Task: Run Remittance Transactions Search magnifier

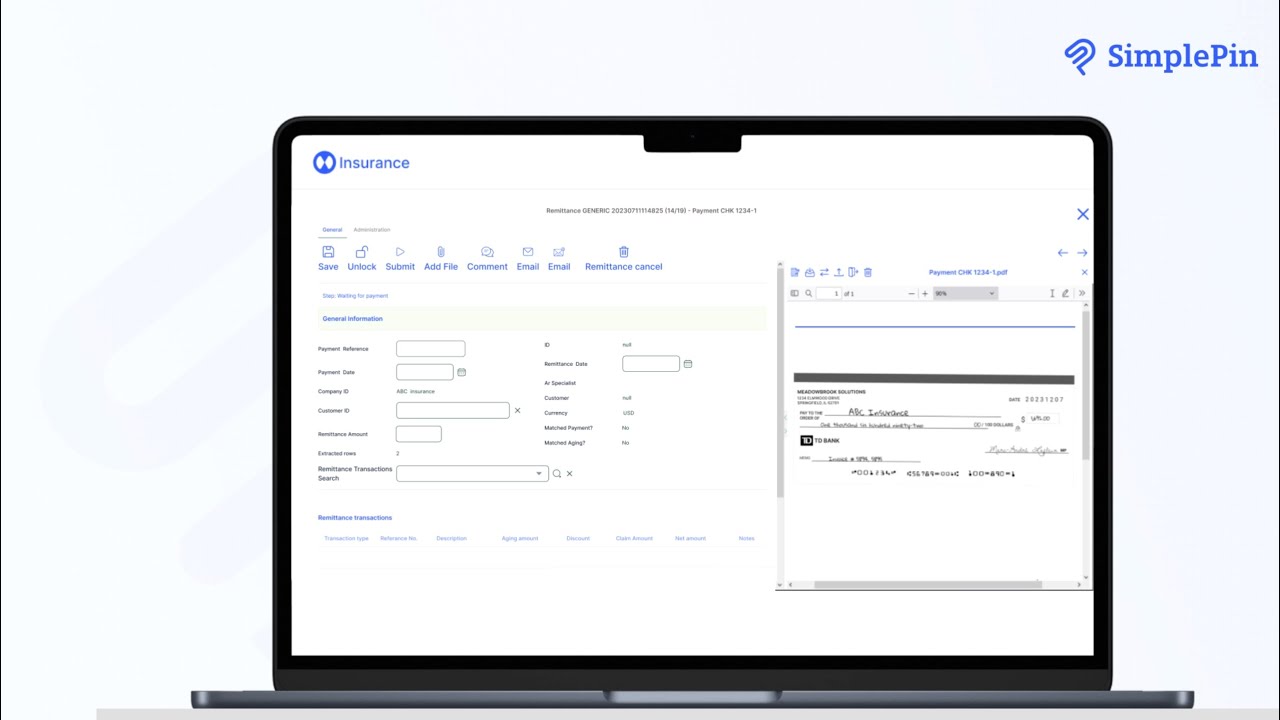Action: pyautogui.click(x=557, y=474)
